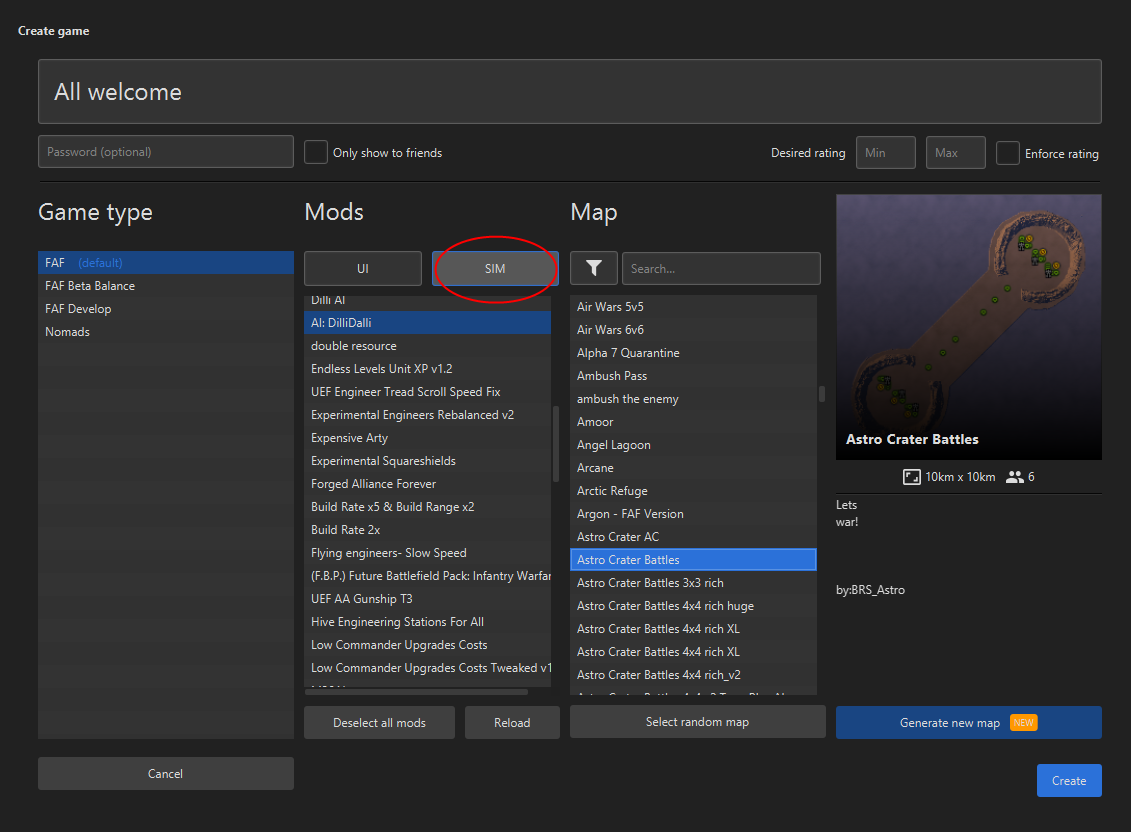Screen dimensions: 1131x832
Task: Select FAF Develop game type
Action: 166,309
